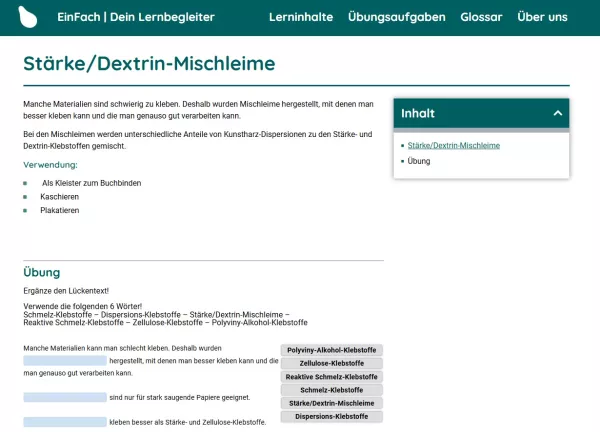Click the text 'Verwende die folgenden 6 Wörter!'
This screenshot has width=600, height=432.
83,306
